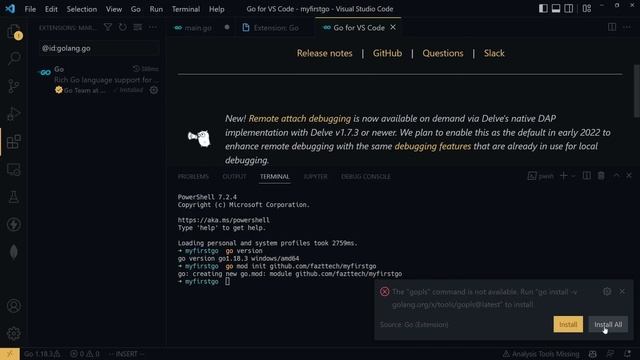Image resolution: width=640 pixels, height=360 pixels.
Task: Open the Help menu
Action: (217, 9)
